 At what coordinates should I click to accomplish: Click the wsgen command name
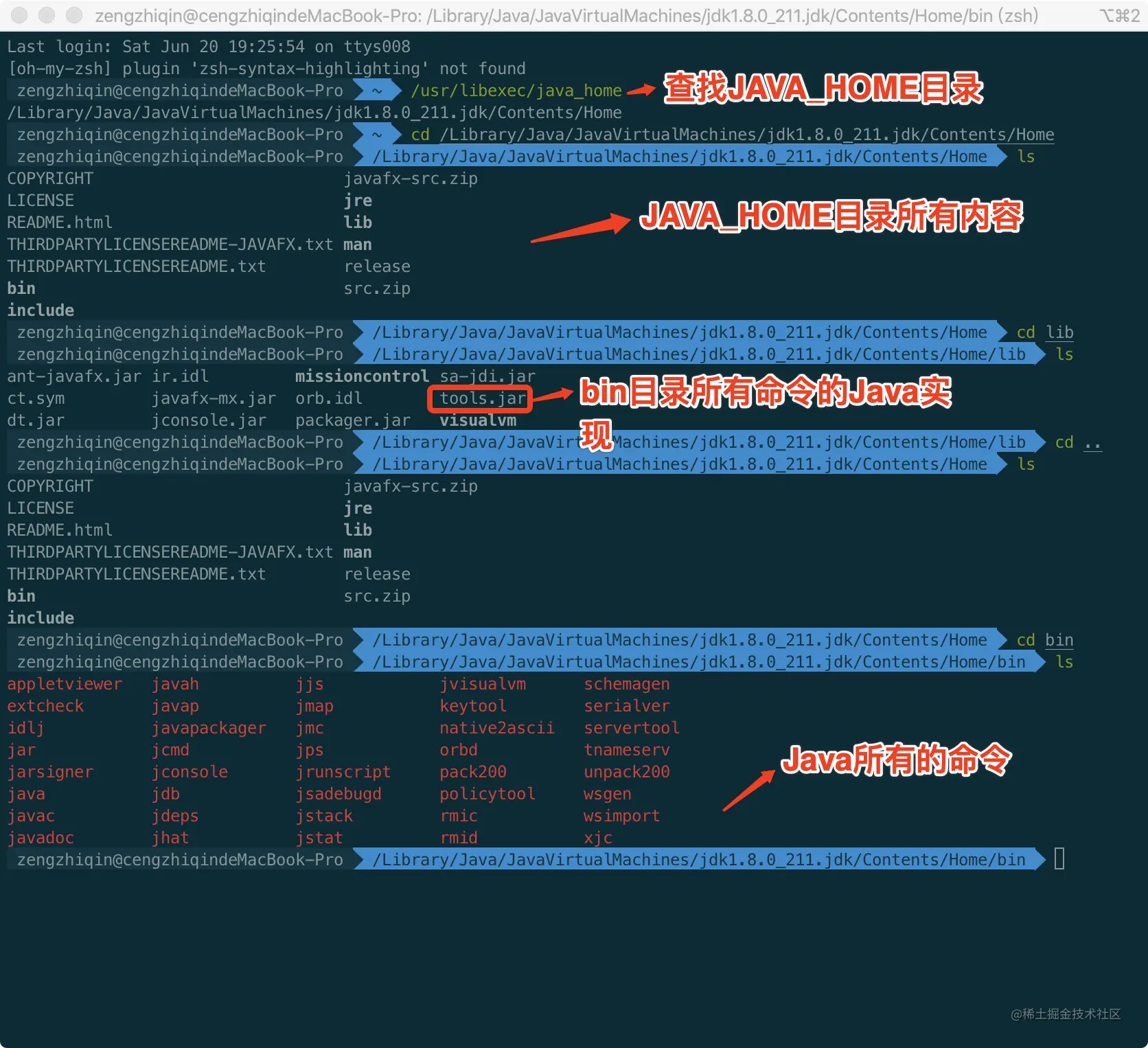pos(608,794)
